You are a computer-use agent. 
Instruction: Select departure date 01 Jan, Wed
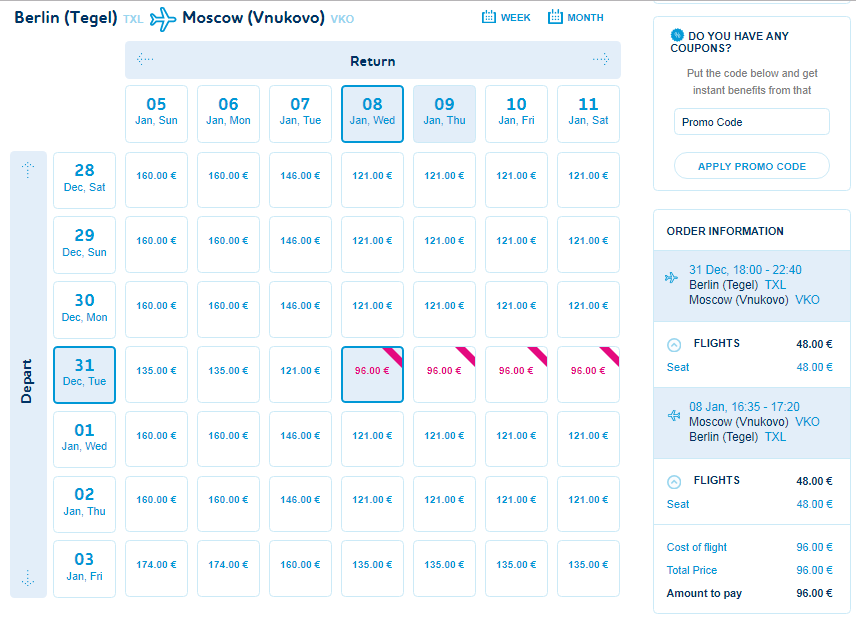(85, 439)
